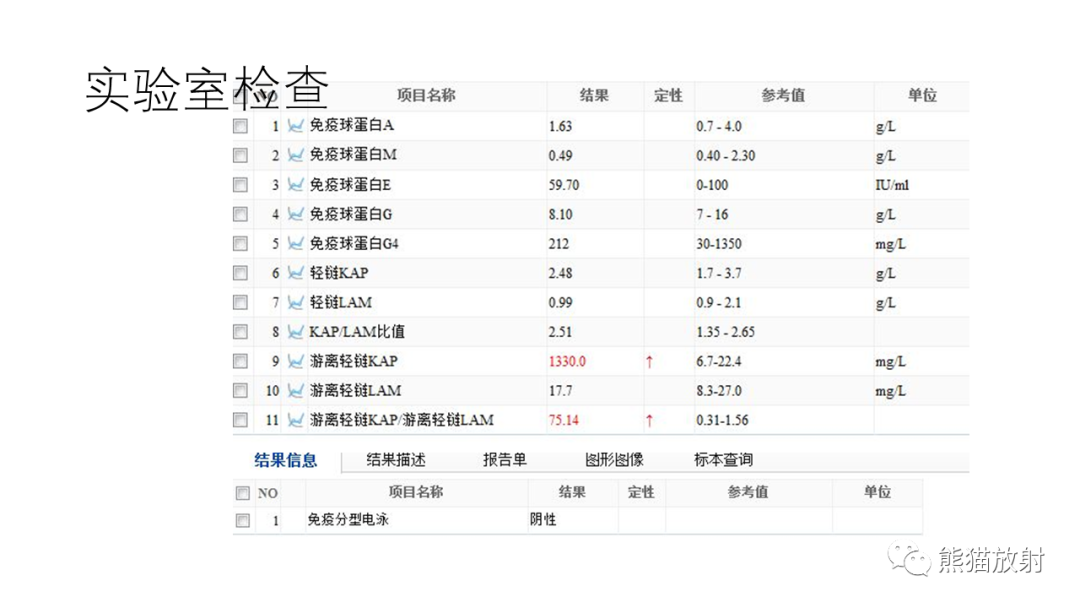This screenshot has width=1080, height=608.
Task: Select unit IU/ml cell
Action: point(892,185)
